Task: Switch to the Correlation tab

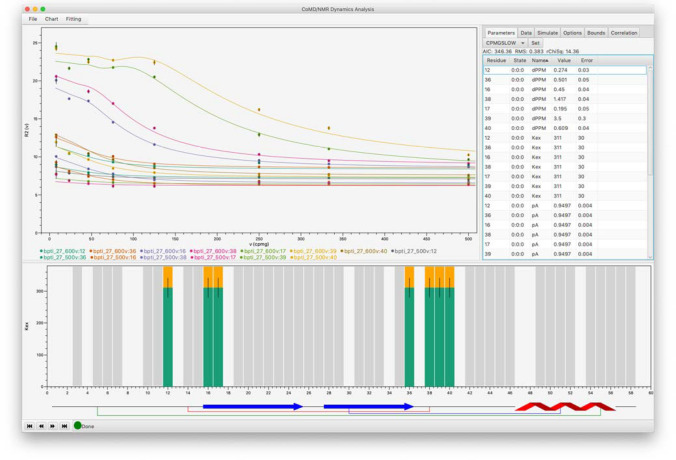Action: [x=625, y=33]
